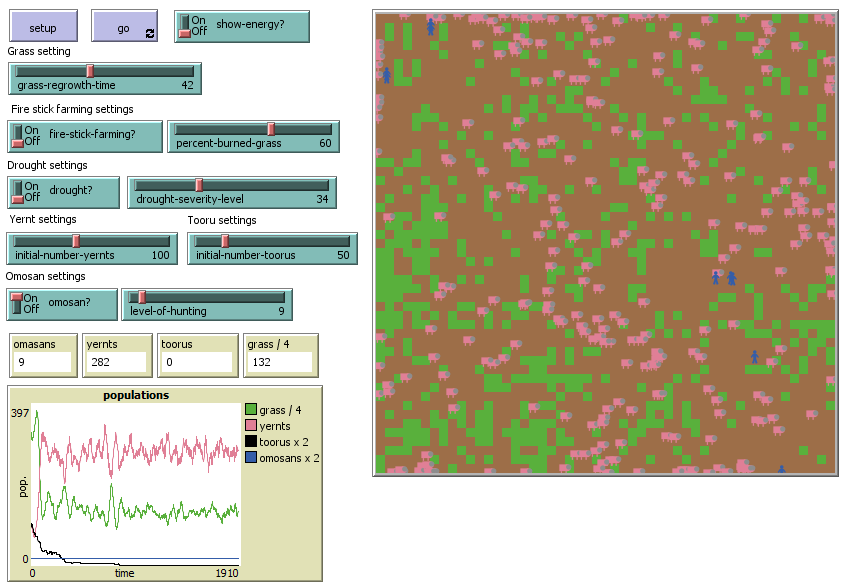This screenshot has height=586, width=857.
Task: Click the right omosan of the adjacent pair
Action: [x=731, y=278]
